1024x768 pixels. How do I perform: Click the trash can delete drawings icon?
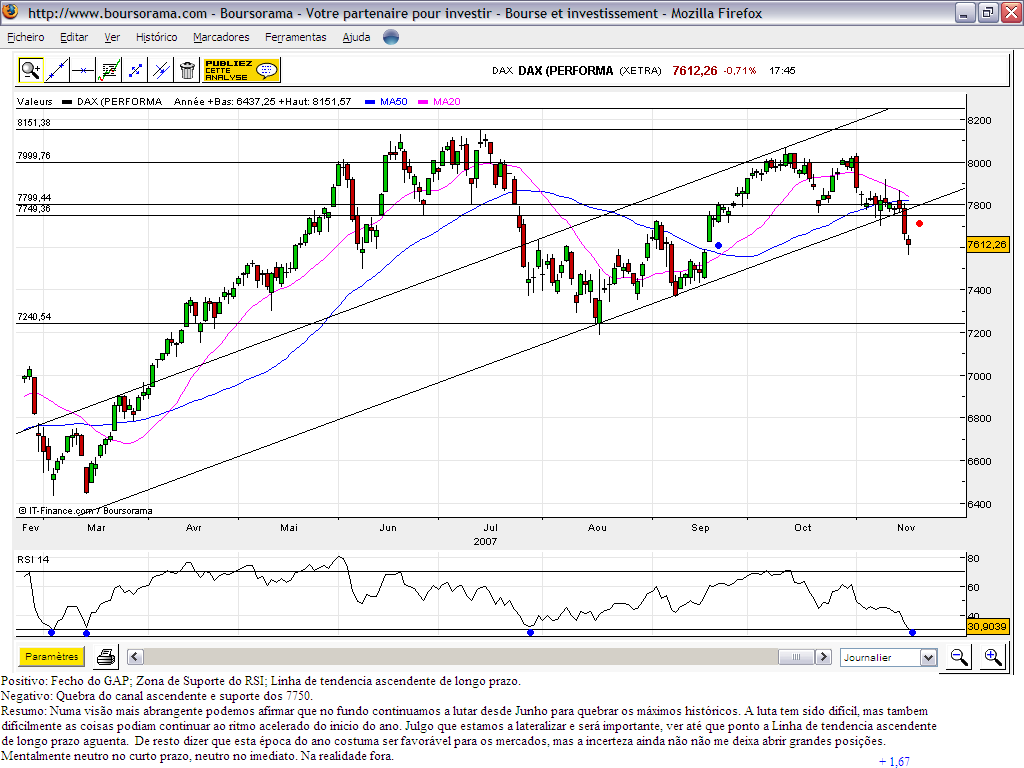tap(187, 70)
